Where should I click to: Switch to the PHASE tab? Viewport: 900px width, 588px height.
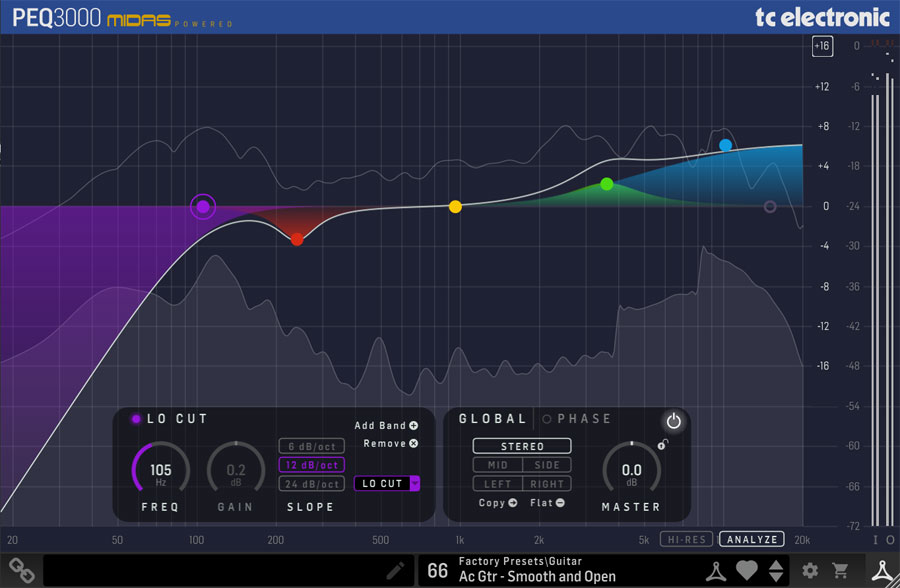pyautogui.click(x=584, y=419)
